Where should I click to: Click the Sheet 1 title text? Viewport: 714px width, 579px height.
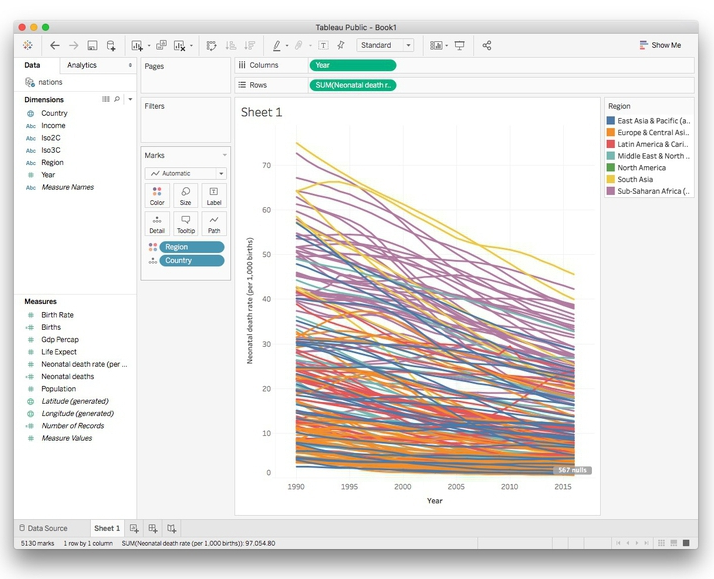click(261, 112)
